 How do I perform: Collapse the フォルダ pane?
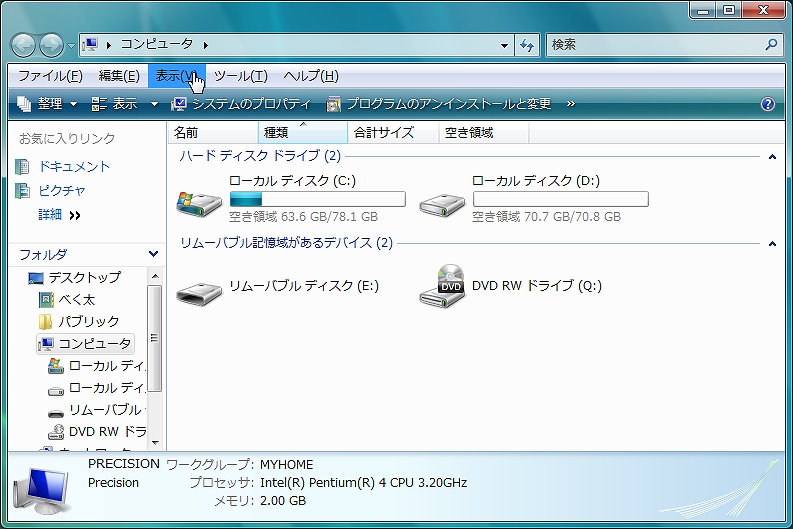click(x=153, y=255)
